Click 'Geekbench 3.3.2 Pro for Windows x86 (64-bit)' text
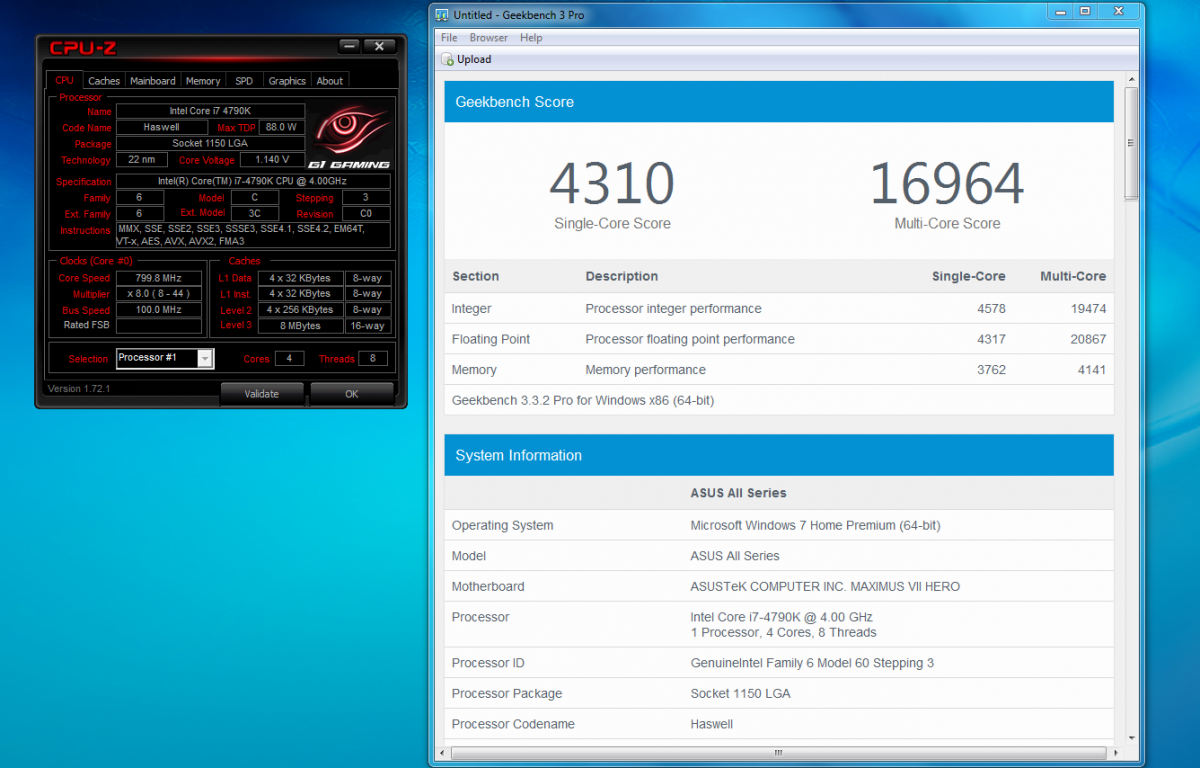Viewport: 1200px width, 768px height. point(583,400)
